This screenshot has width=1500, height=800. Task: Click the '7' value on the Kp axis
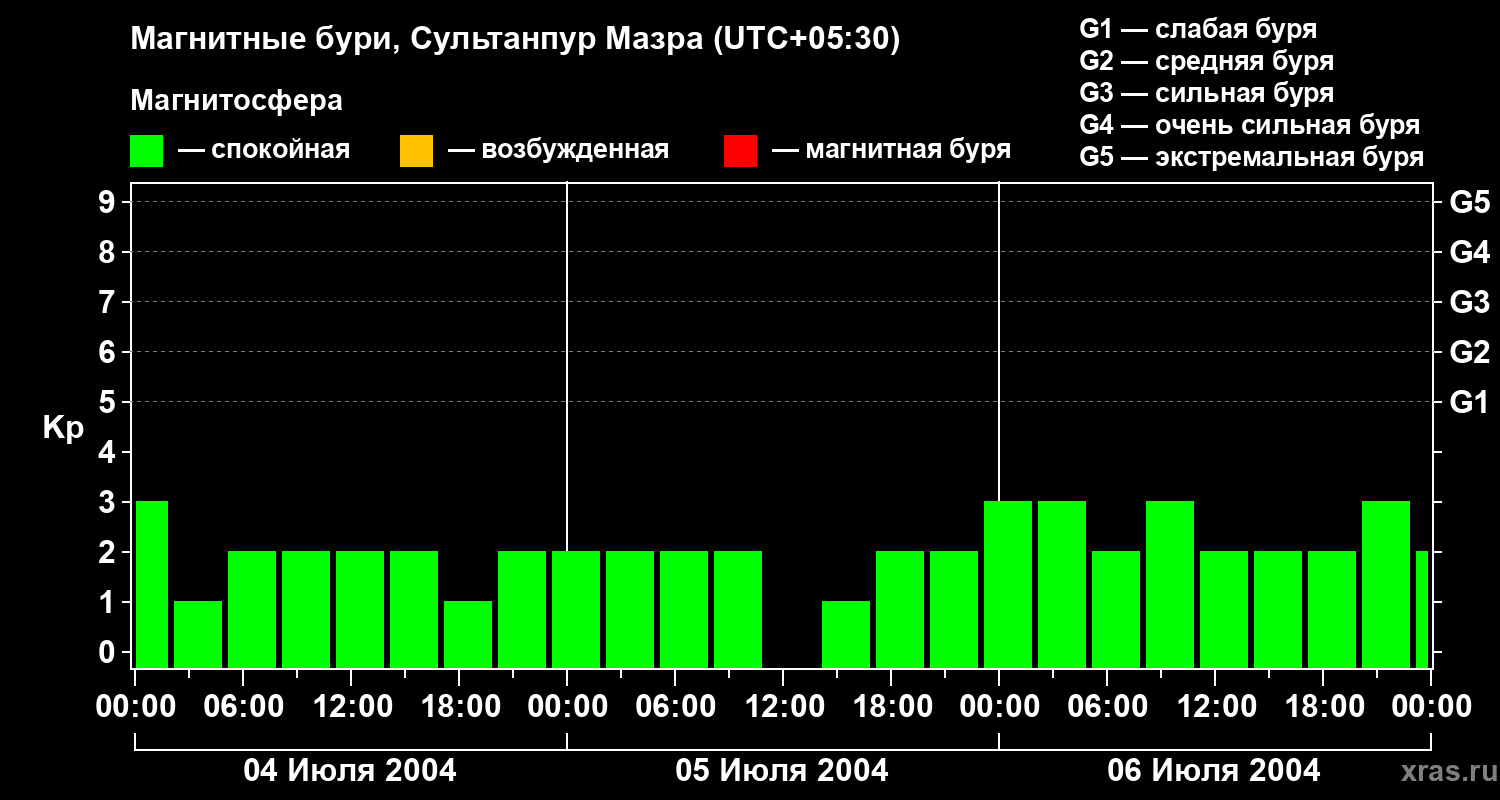coord(109,302)
